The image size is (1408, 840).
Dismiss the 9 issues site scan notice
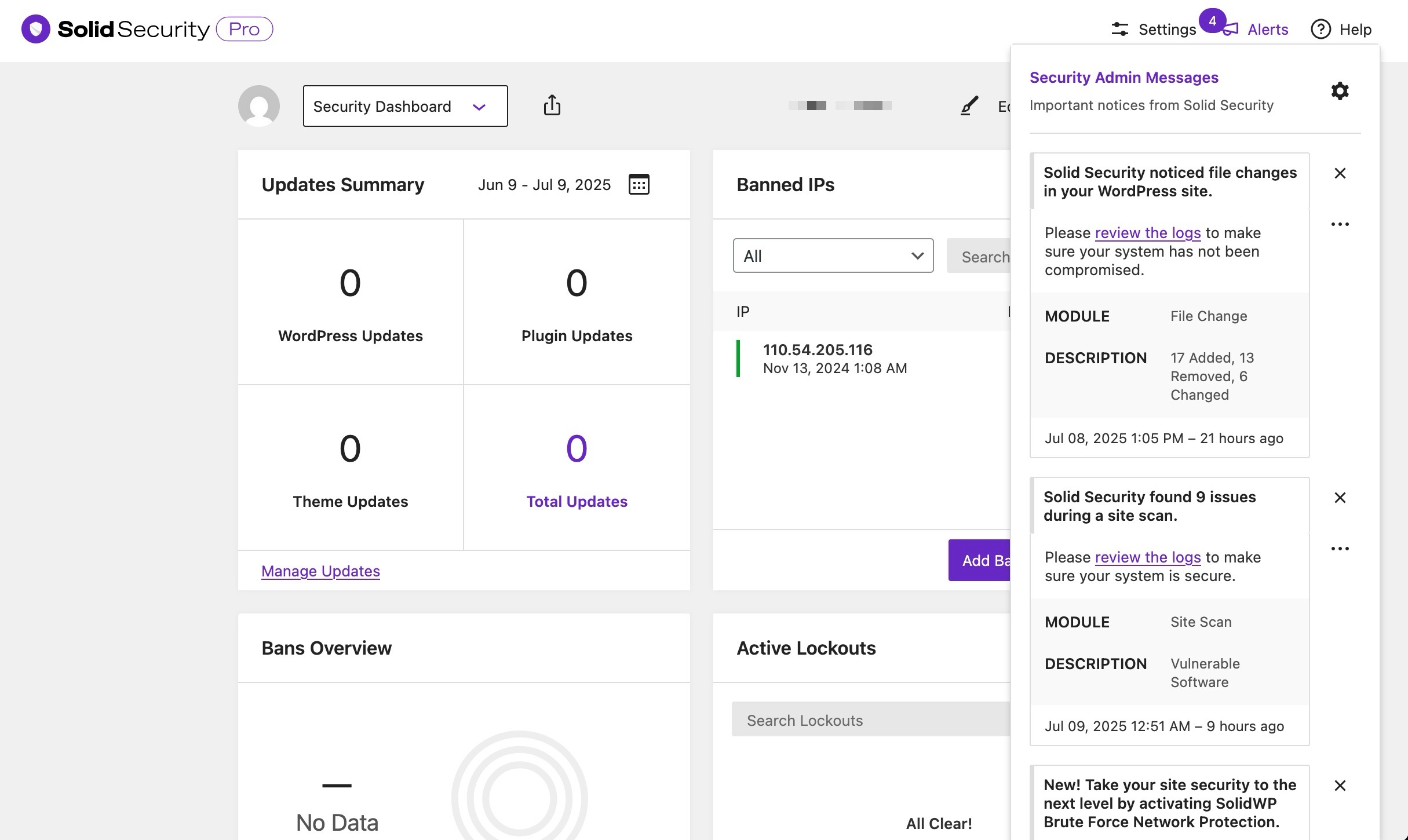(x=1340, y=498)
